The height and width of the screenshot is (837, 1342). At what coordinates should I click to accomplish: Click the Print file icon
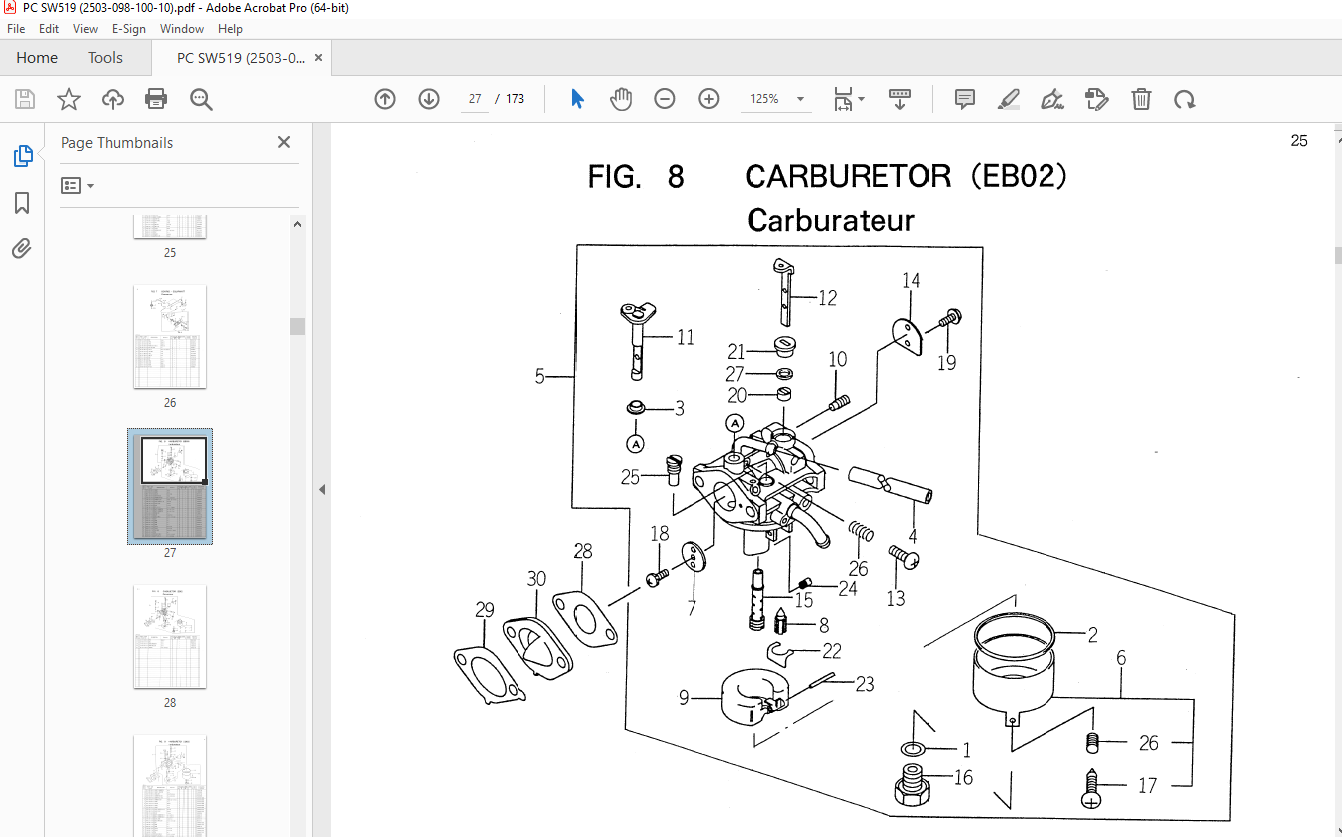(x=156, y=99)
